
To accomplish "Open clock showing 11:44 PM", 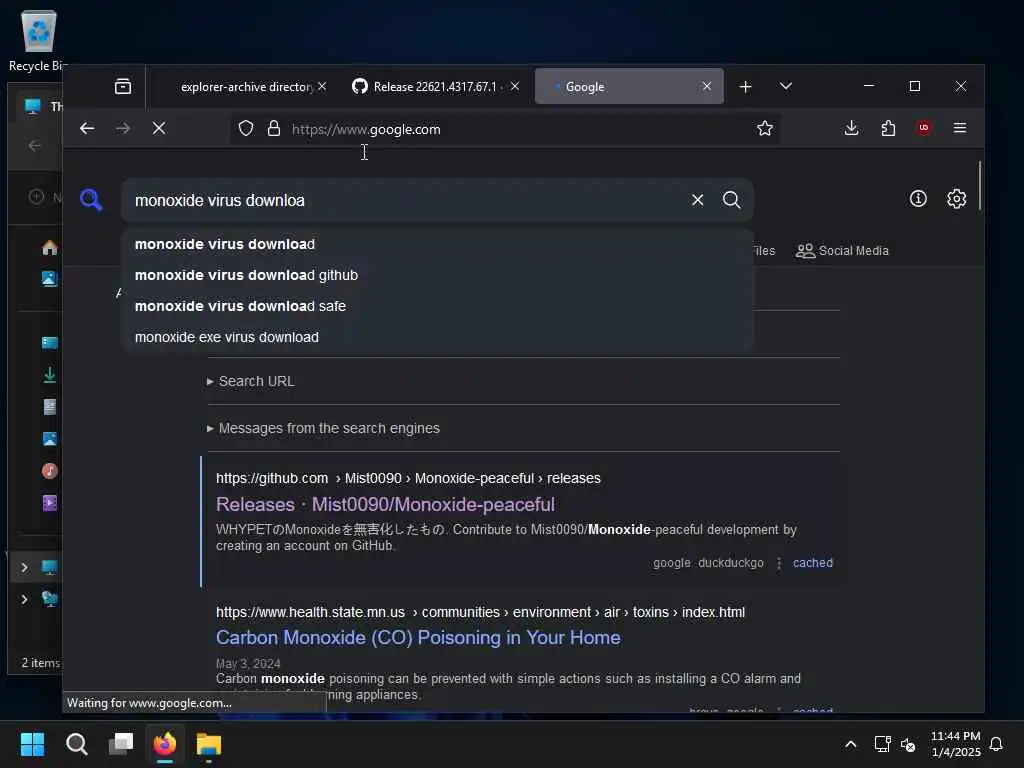I will tap(955, 744).
